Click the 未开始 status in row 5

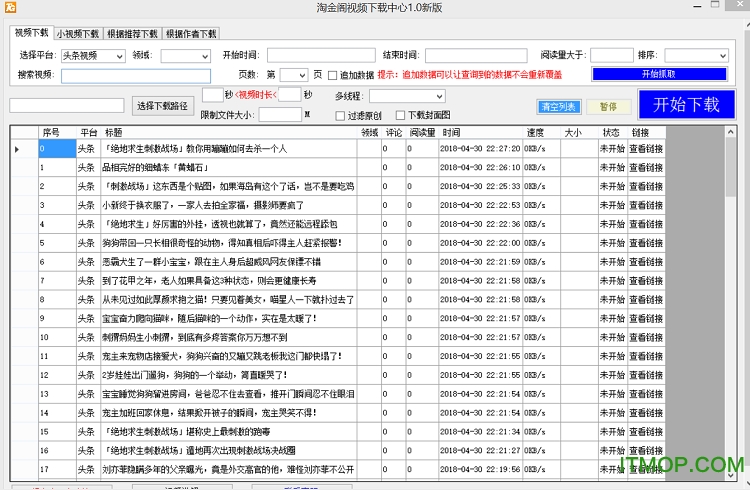[x=612, y=243]
